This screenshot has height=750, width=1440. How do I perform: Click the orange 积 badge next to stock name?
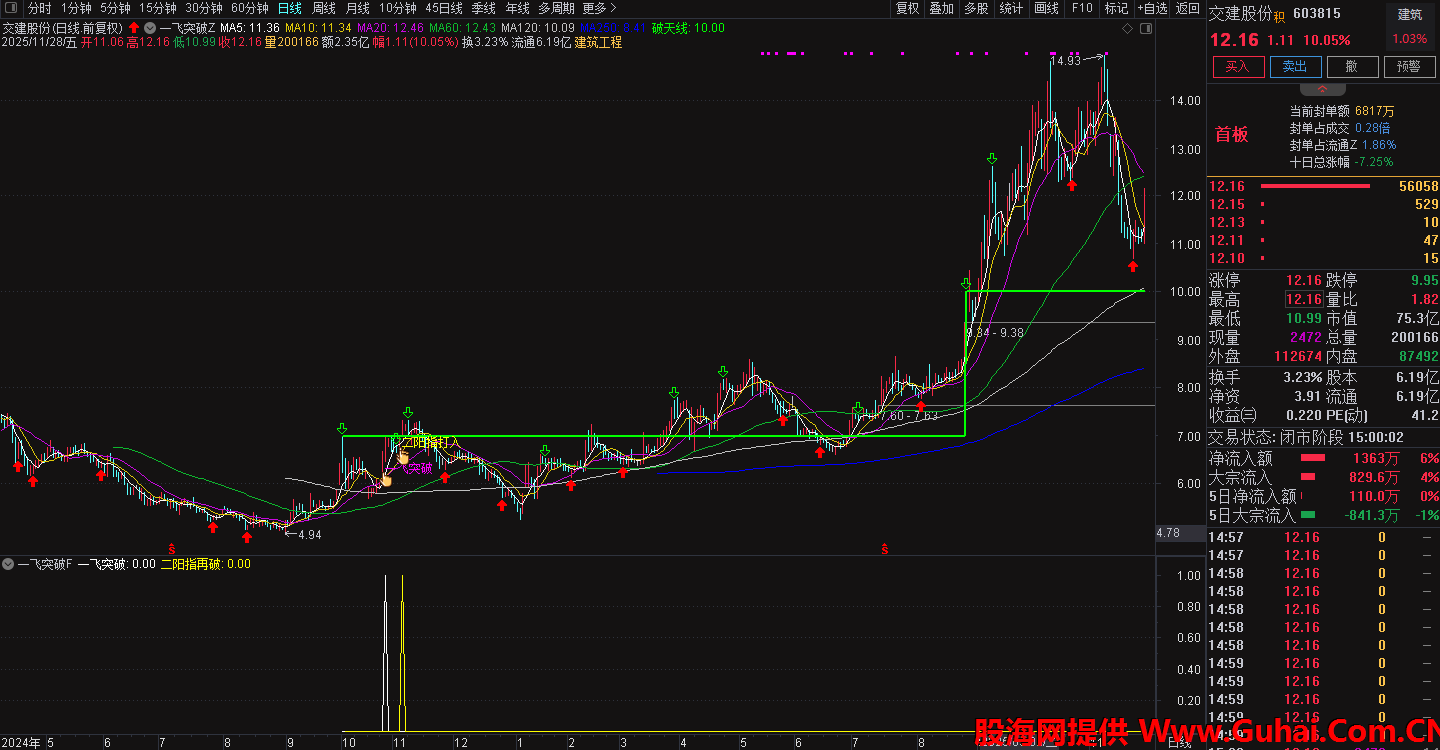tap(1279, 16)
